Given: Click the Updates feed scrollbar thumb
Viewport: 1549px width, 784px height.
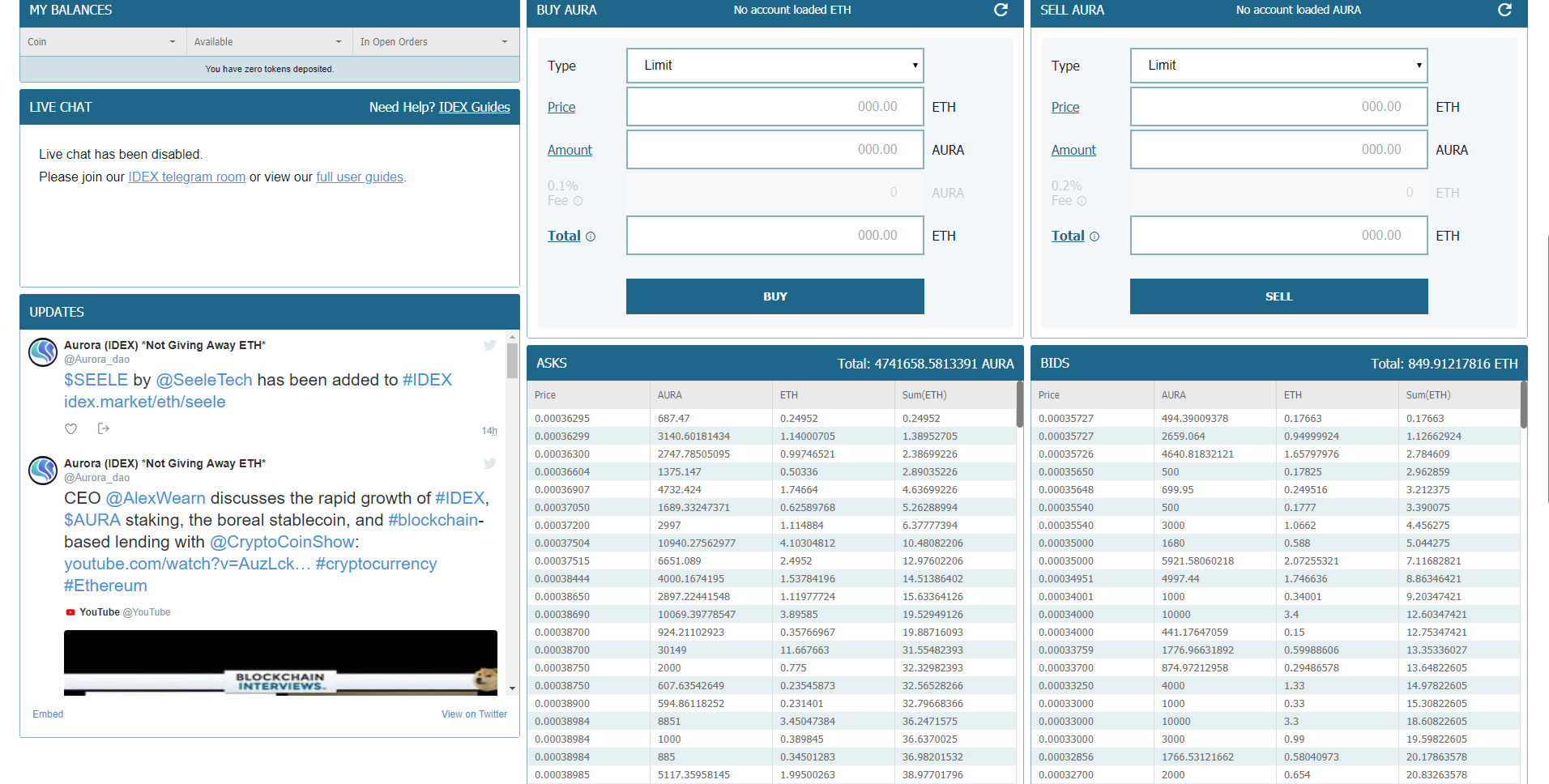Looking at the screenshot, I should click(x=512, y=361).
